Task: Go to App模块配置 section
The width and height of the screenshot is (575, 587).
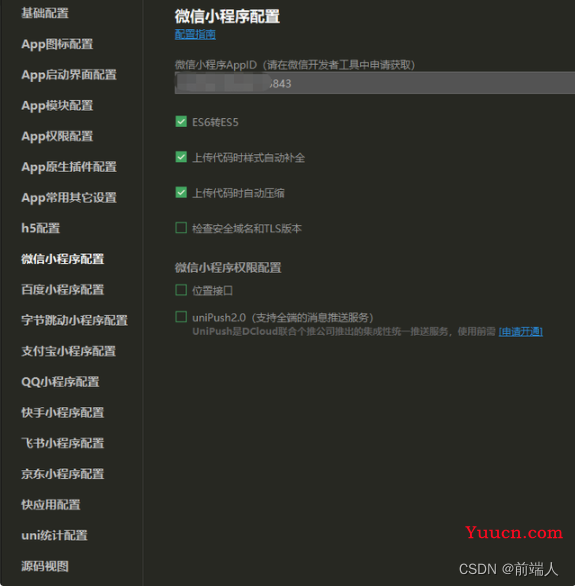Action: [57, 106]
